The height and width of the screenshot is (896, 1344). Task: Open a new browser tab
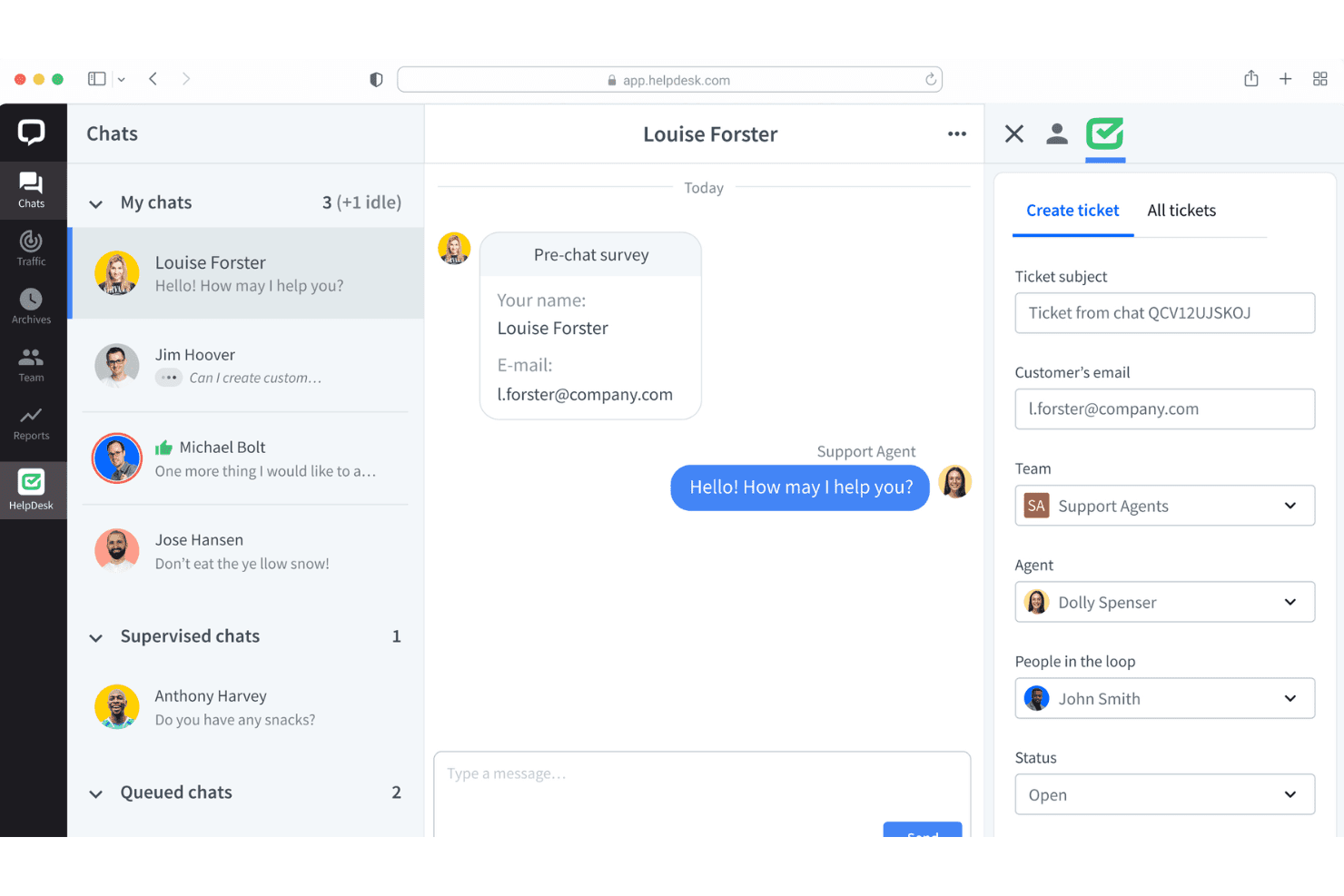(x=1285, y=79)
